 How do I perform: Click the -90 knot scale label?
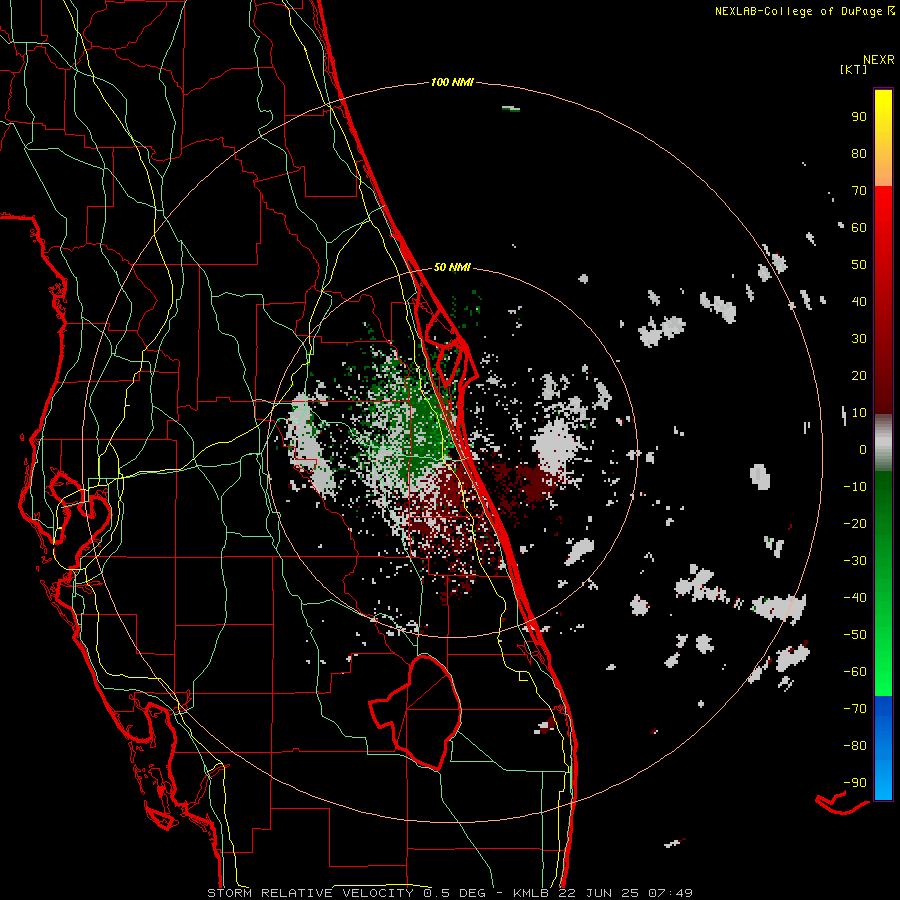pyautogui.click(x=855, y=783)
